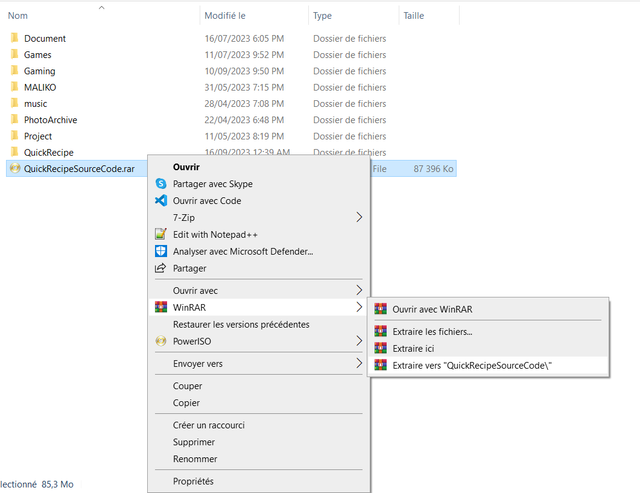Expand the 7-Zip submenu arrow
The width and height of the screenshot is (640, 493).
tap(359, 217)
